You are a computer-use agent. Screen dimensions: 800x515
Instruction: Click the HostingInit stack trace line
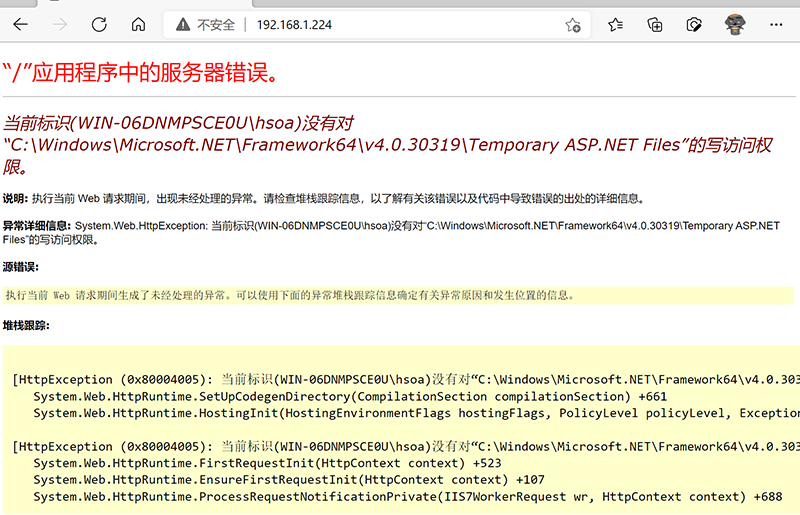(416, 413)
